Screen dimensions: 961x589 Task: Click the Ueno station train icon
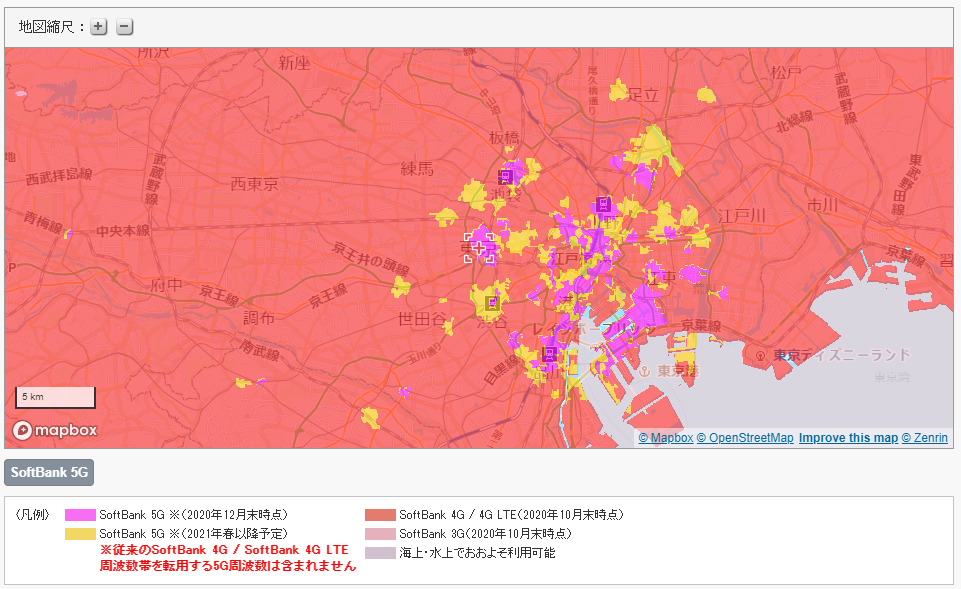point(604,204)
